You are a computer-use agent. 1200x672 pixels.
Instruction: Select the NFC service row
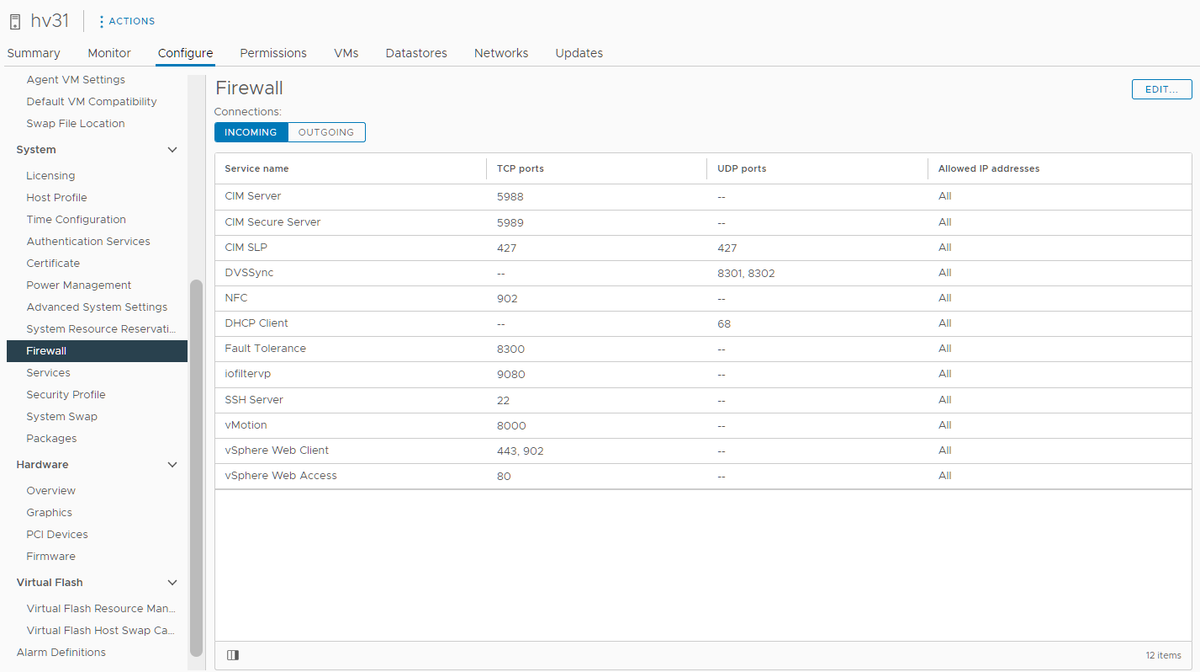[703, 298]
